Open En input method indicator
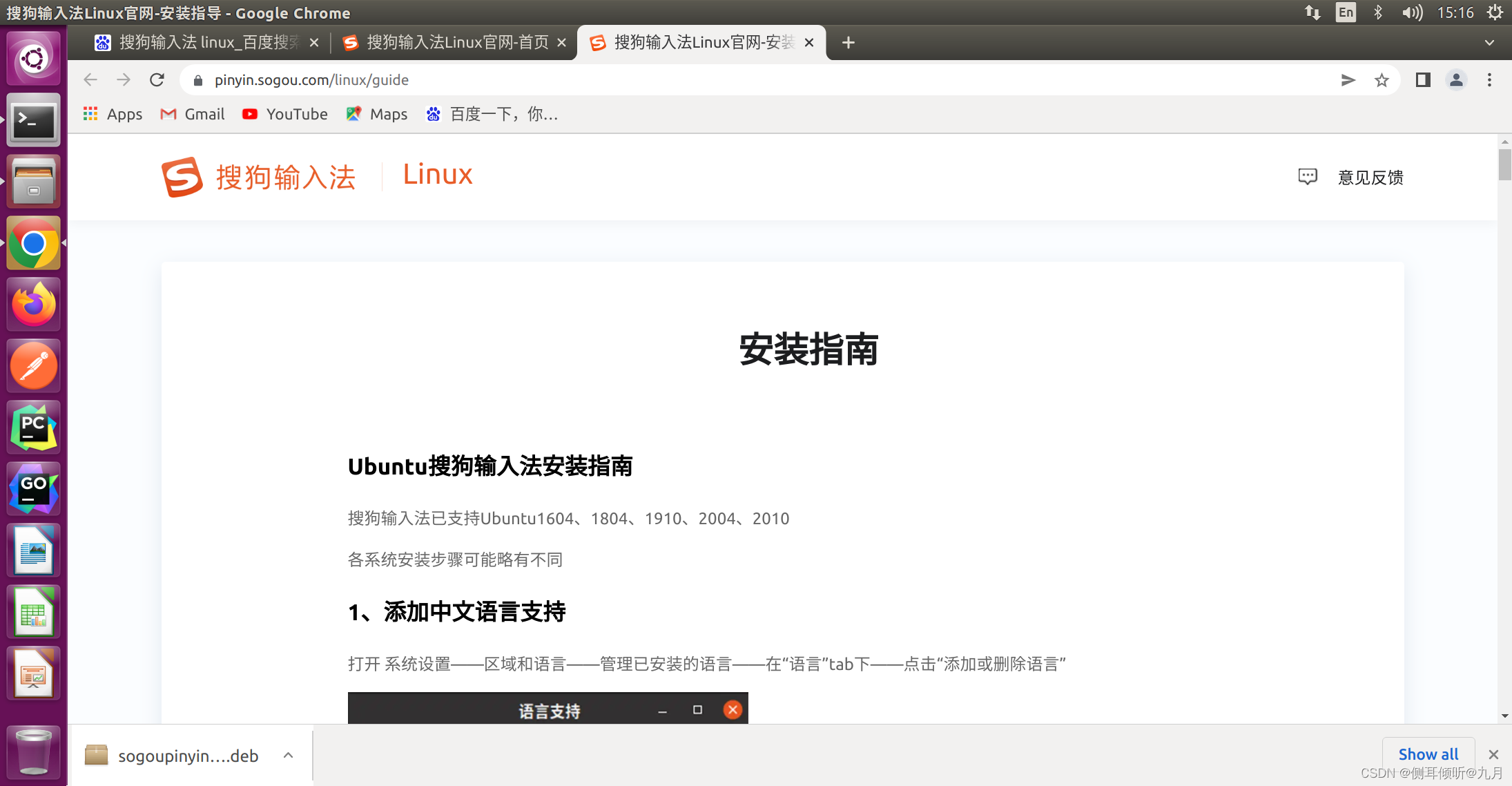This screenshot has height=786, width=1512. (x=1346, y=12)
